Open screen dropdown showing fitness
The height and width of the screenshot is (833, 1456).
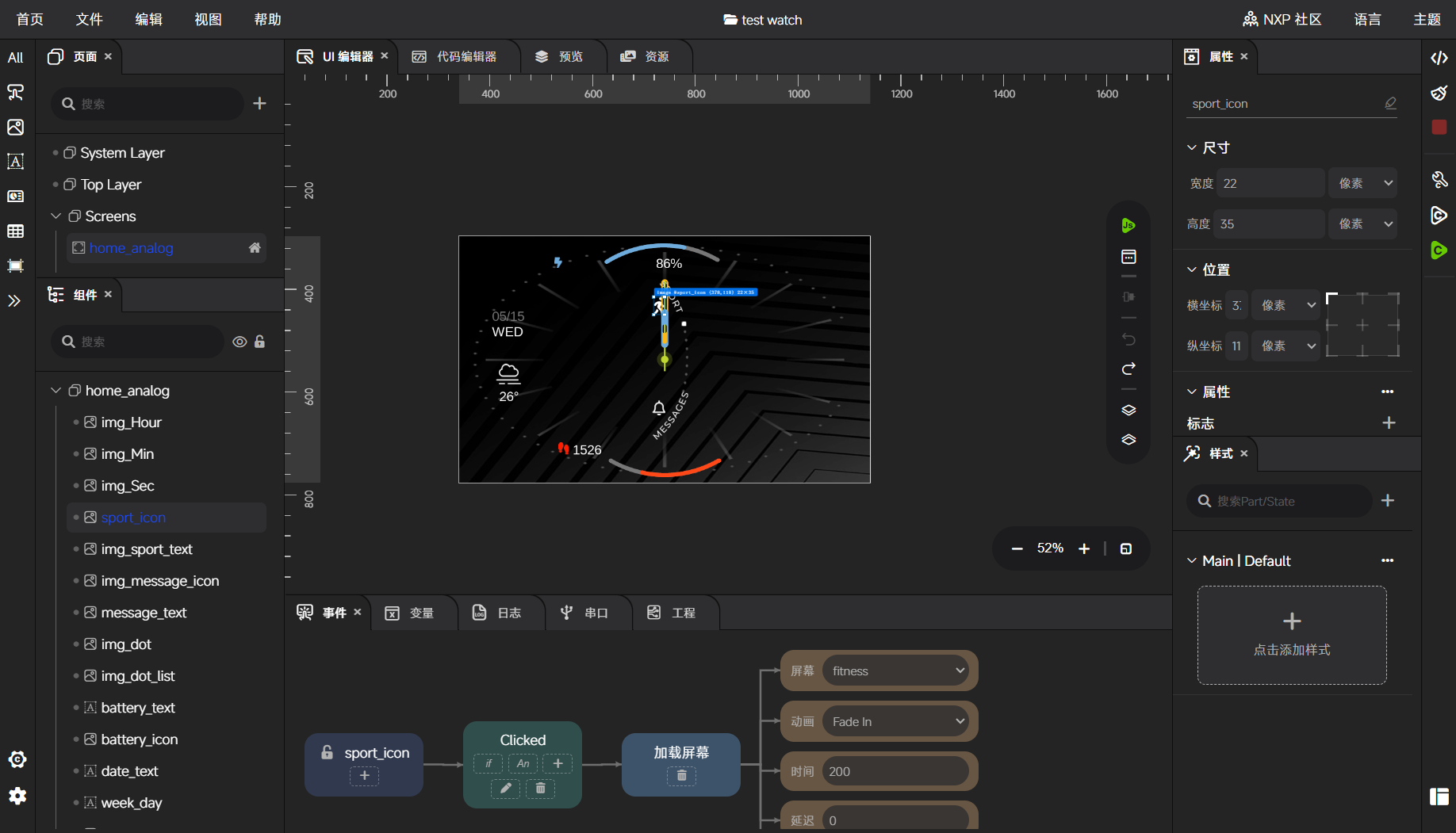[896, 671]
